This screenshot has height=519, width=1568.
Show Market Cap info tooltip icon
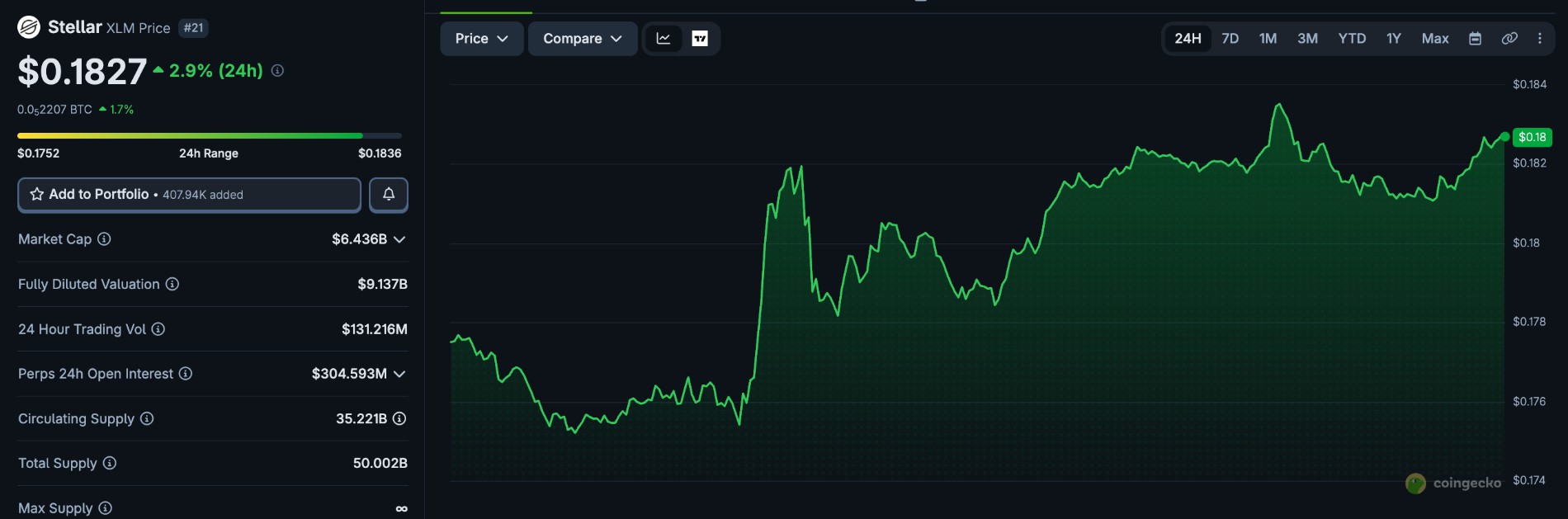(104, 239)
